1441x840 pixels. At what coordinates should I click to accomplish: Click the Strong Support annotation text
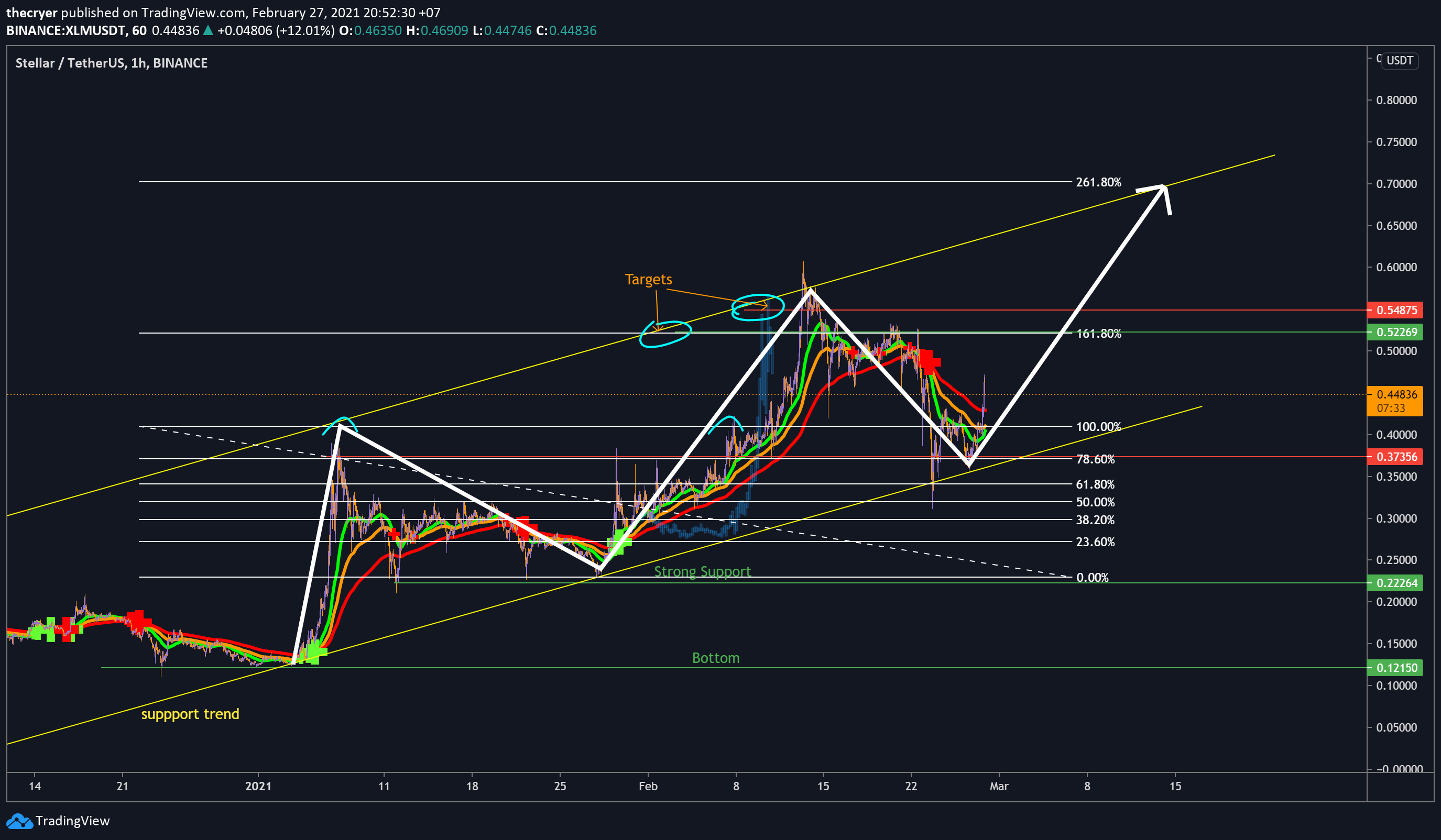click(x=702, y=571)
